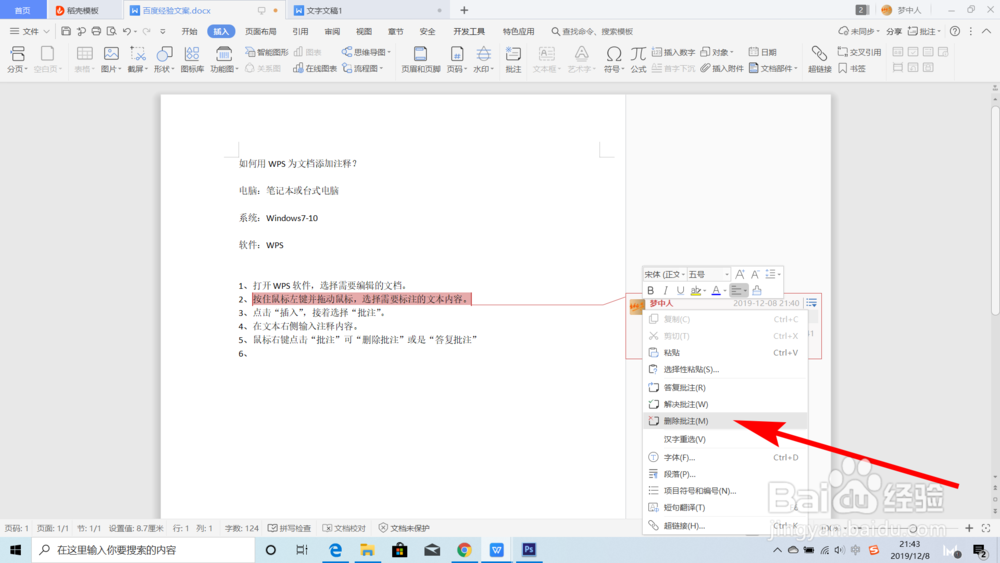Viewport: 1000px width, 563px height.
Task: Click 文档校对 in the status bar
Action: point(344,528)
